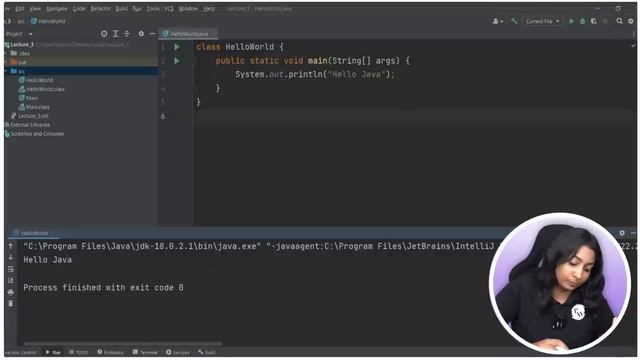Clear console output with trash icon

(x=11, y=303)
